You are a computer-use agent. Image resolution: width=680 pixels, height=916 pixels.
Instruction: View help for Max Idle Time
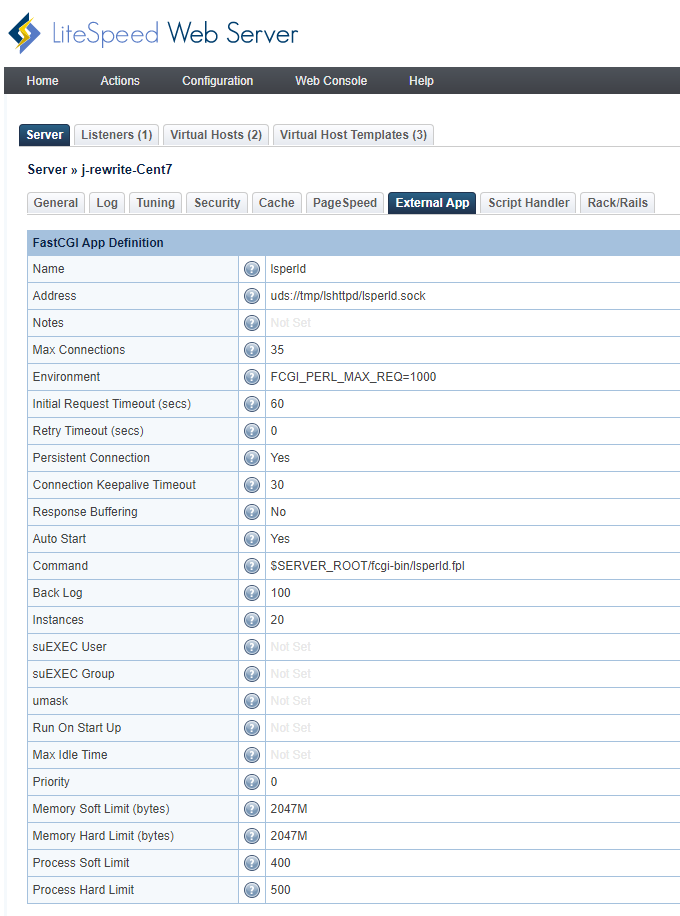[x=252, y=755]
